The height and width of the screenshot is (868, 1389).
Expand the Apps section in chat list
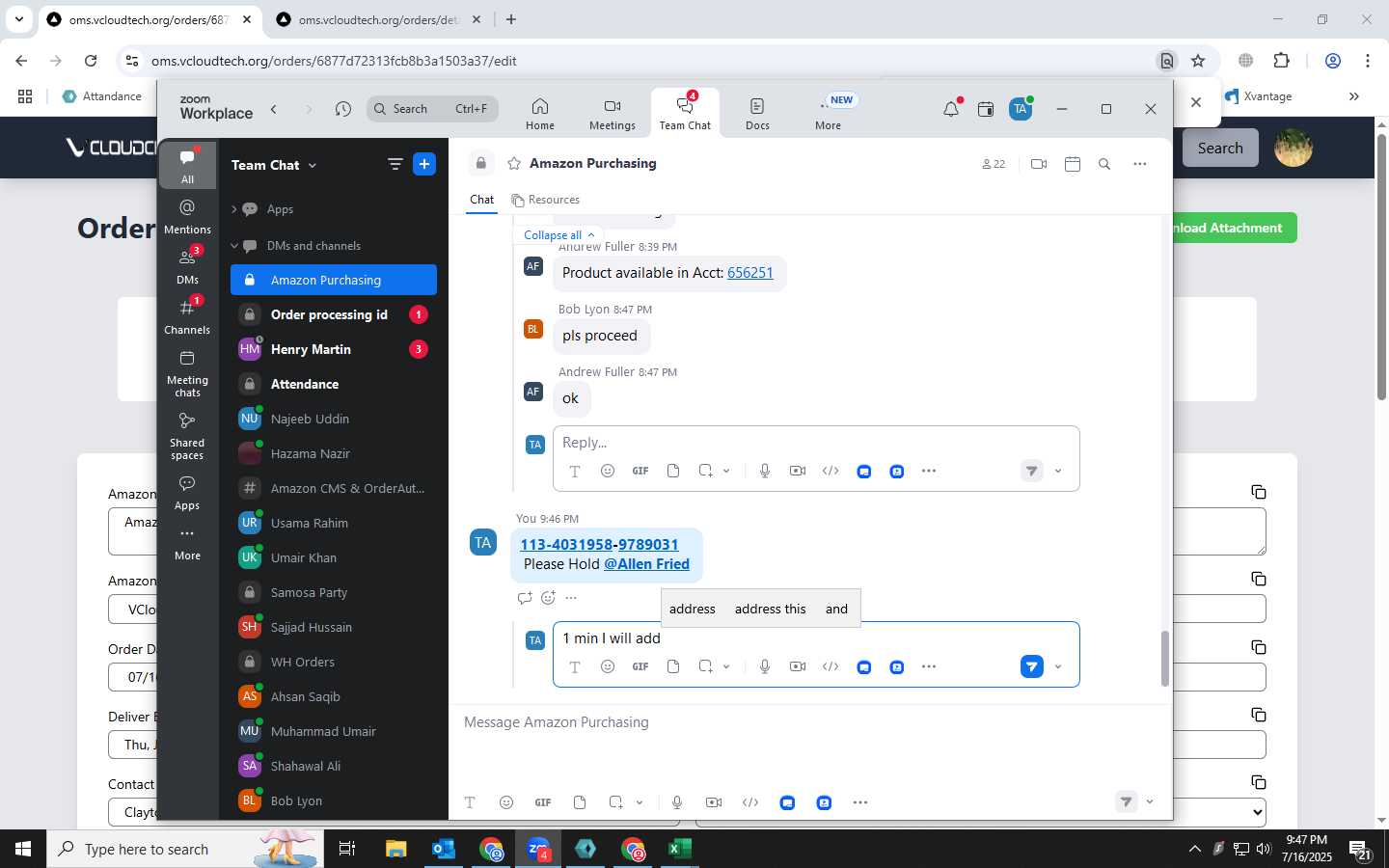pyautogui.click(x=234, y=209)
